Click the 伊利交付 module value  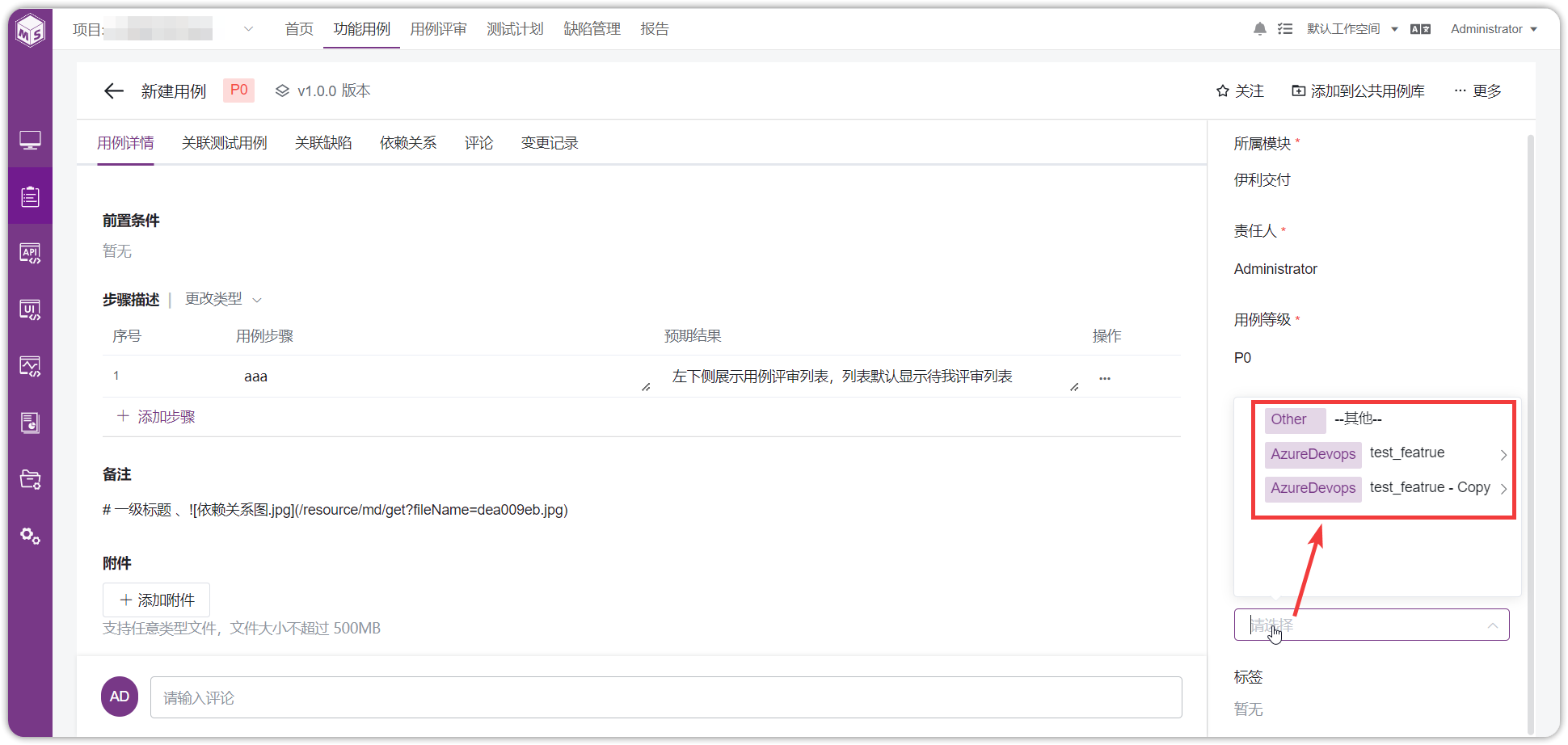click(x=1262, y=180)
